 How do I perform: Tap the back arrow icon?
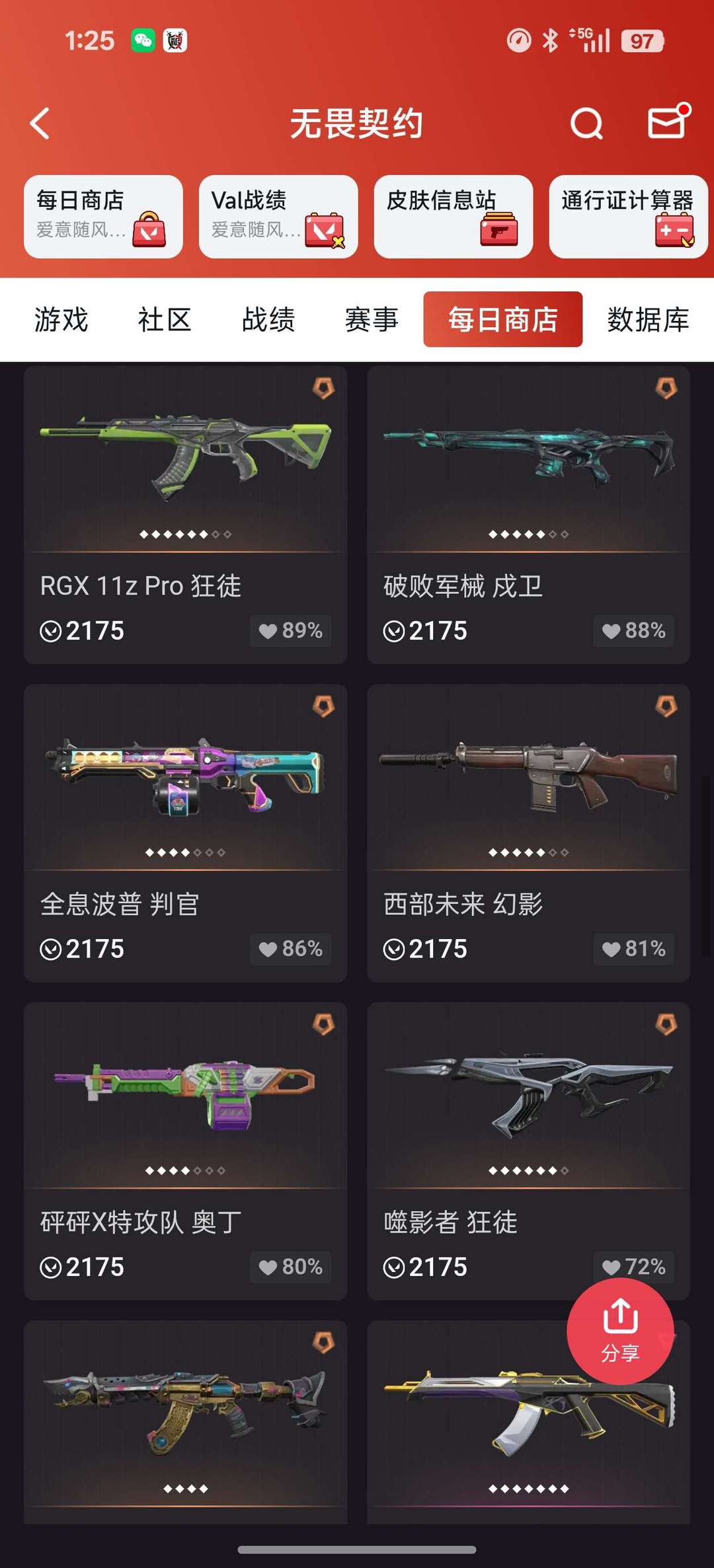[40, 124]
